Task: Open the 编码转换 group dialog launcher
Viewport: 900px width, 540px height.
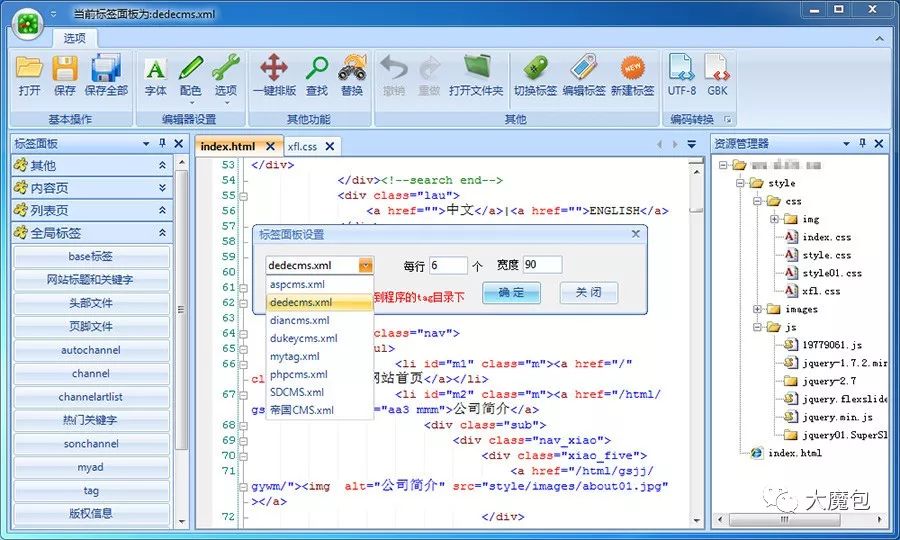Action: [x=728, y=119]
